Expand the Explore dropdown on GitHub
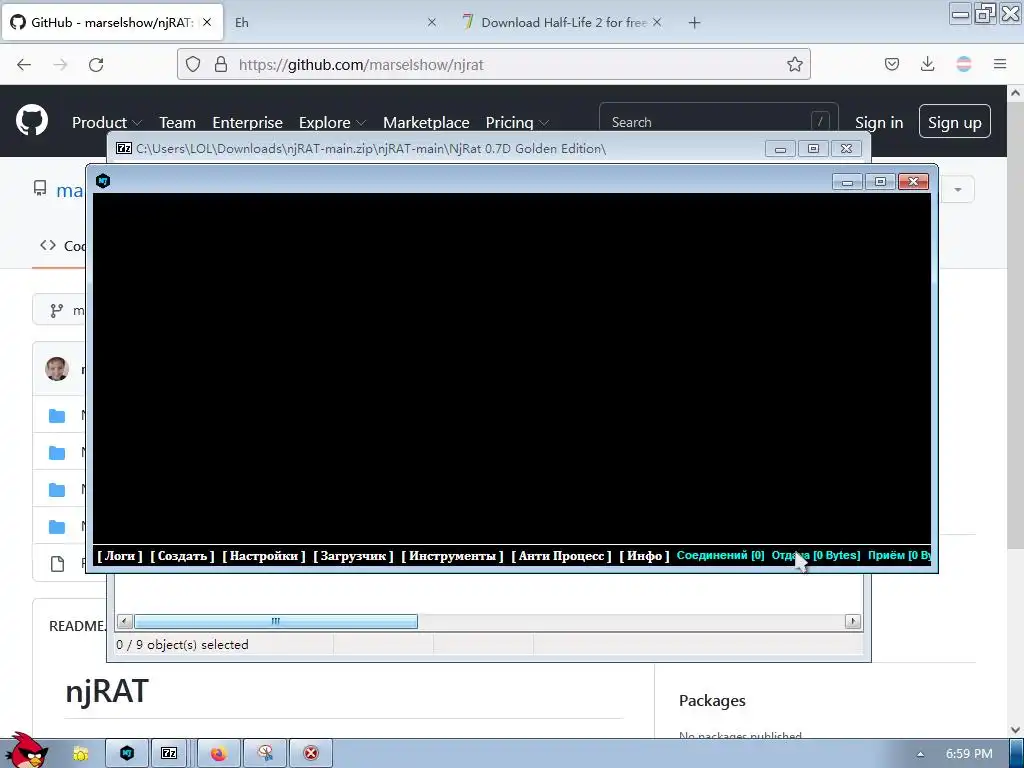The width and height of the screenshot is (1024, 768). [332, 122]
